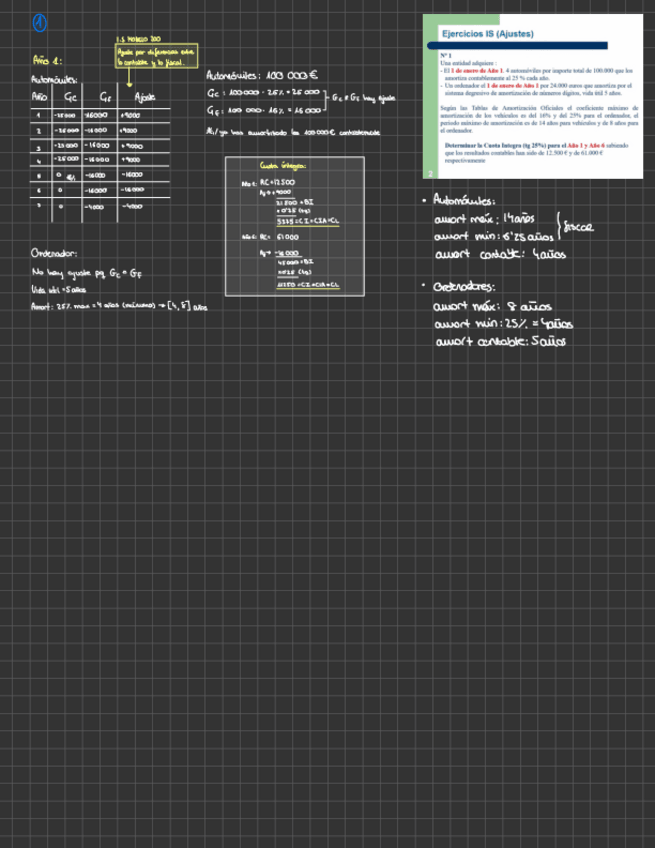Click the "21 500 = BI" line
Screen dimensions: 655x848
click(295, 202)
